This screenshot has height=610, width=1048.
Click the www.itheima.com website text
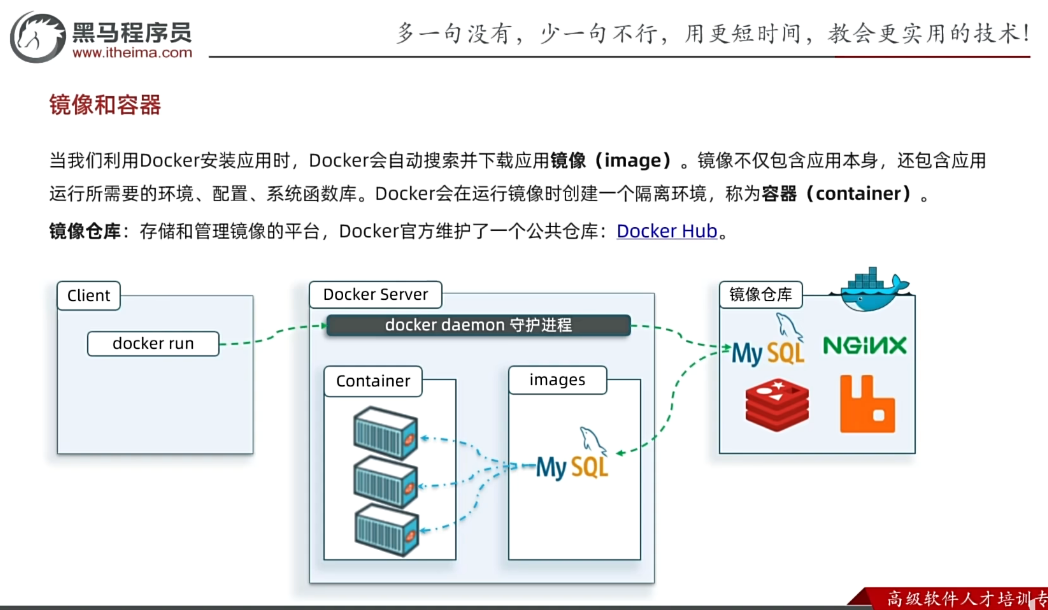[x=132, y=53]
